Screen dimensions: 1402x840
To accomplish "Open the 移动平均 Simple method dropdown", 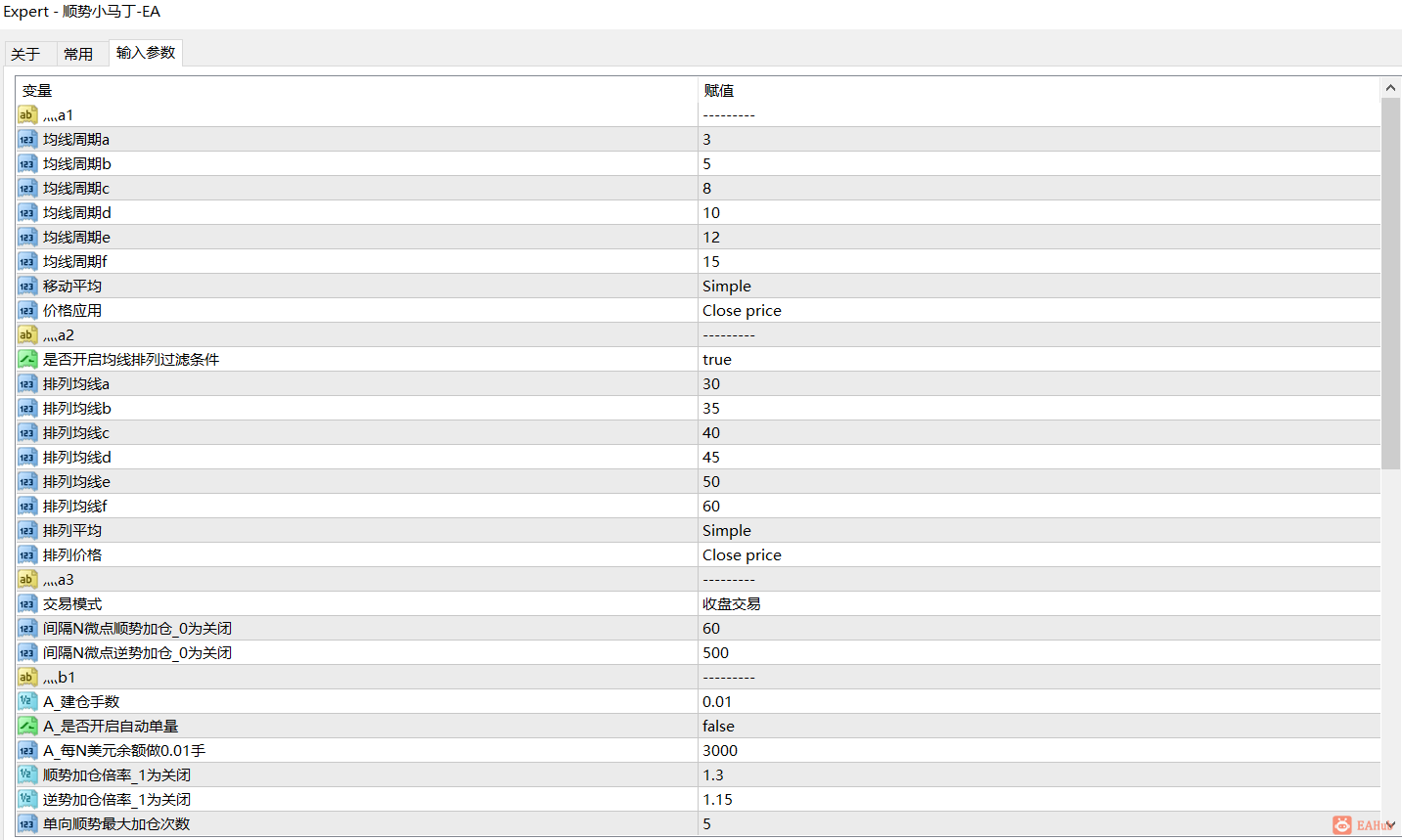I will [x=727, y=286].
